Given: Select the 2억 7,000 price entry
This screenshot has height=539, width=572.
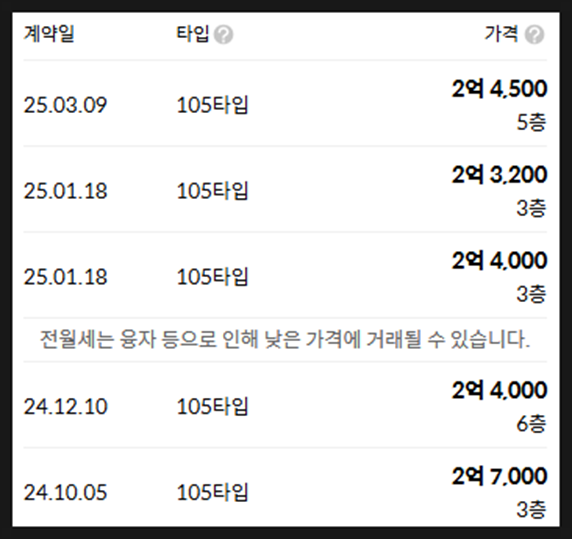Looking at the screenshot, I should [x=499, y=476].
